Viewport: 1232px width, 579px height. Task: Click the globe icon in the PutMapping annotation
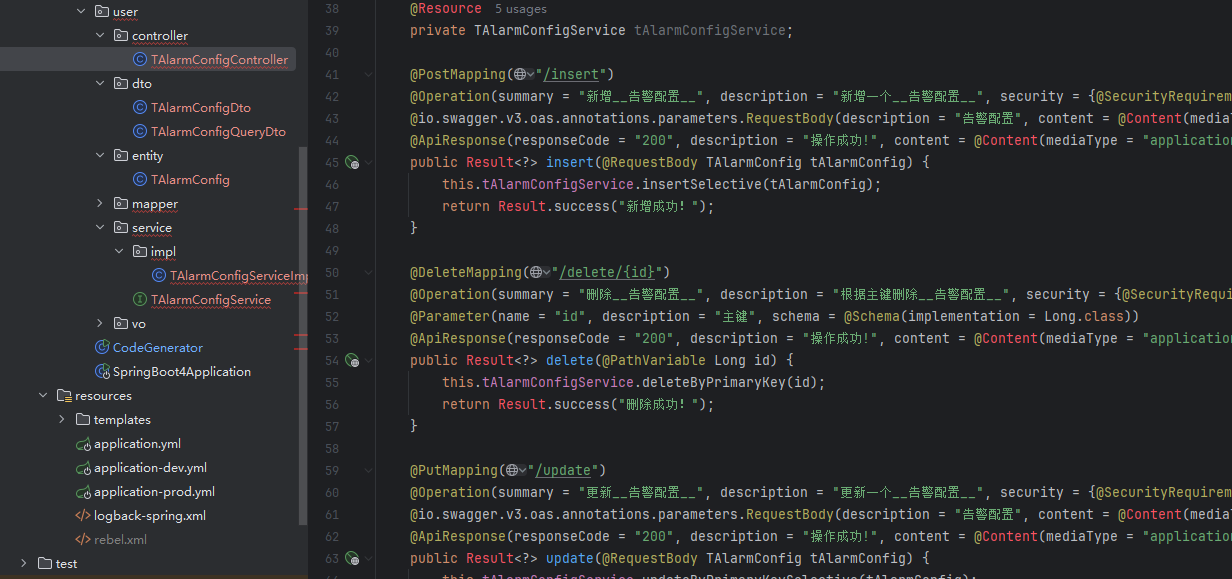point(514,471)
